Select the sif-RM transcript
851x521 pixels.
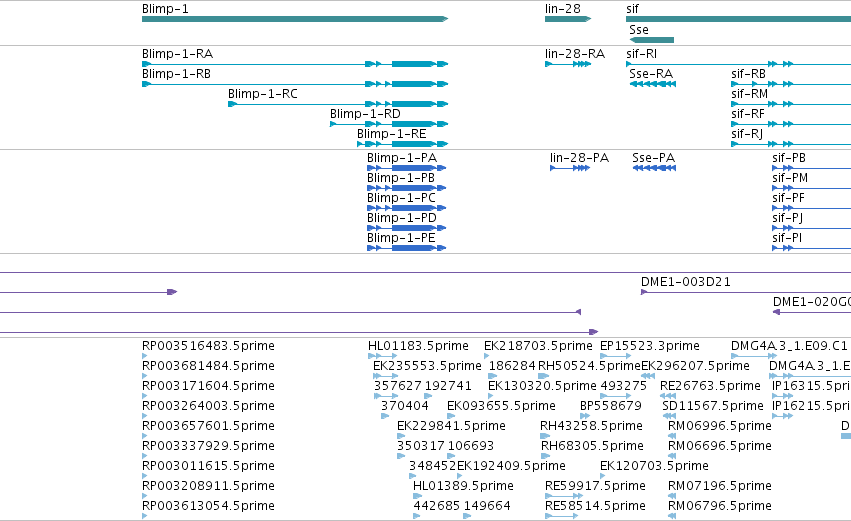coord(791,104)
